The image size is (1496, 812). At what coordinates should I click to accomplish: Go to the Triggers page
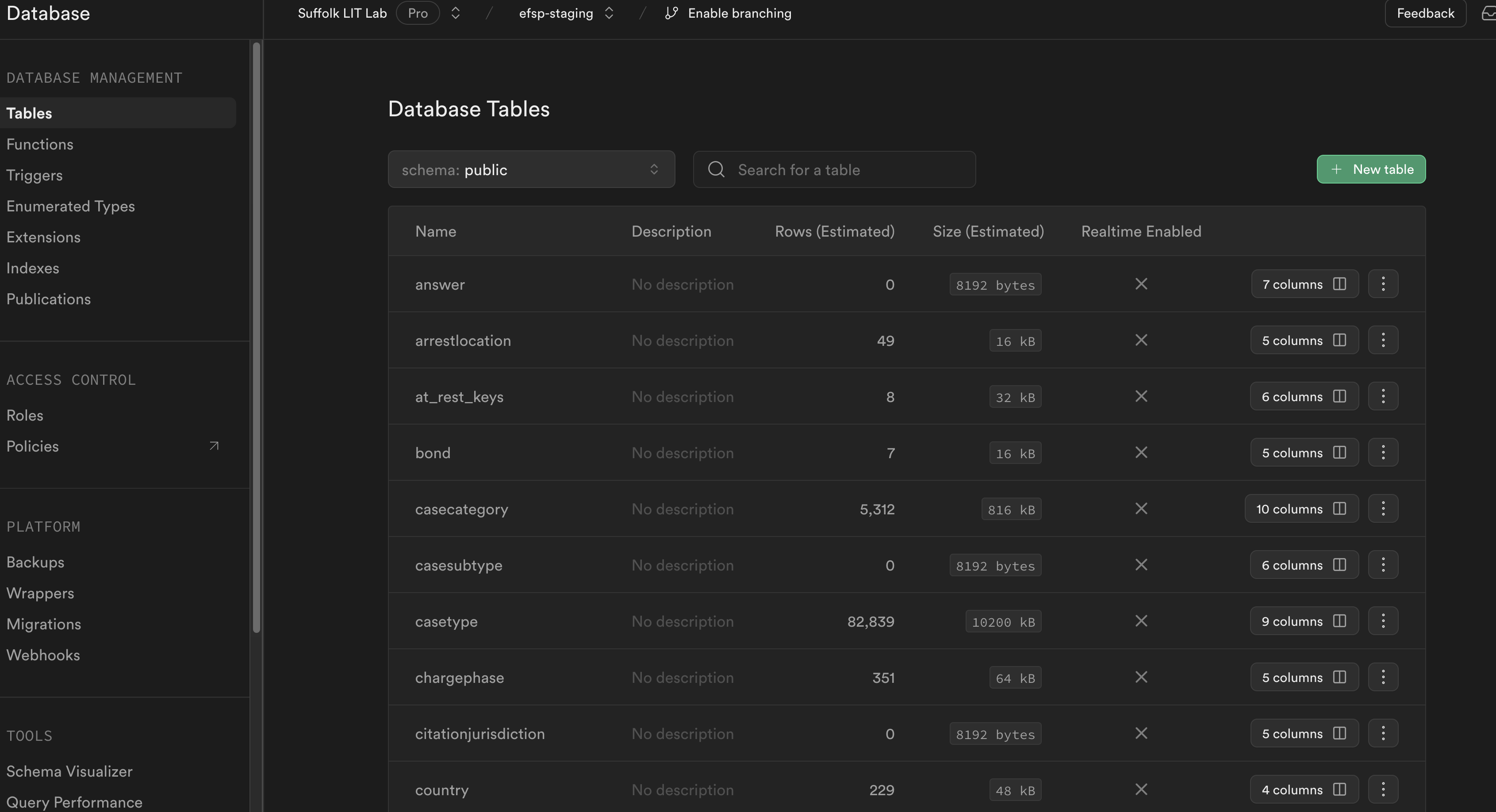point(34,176)
